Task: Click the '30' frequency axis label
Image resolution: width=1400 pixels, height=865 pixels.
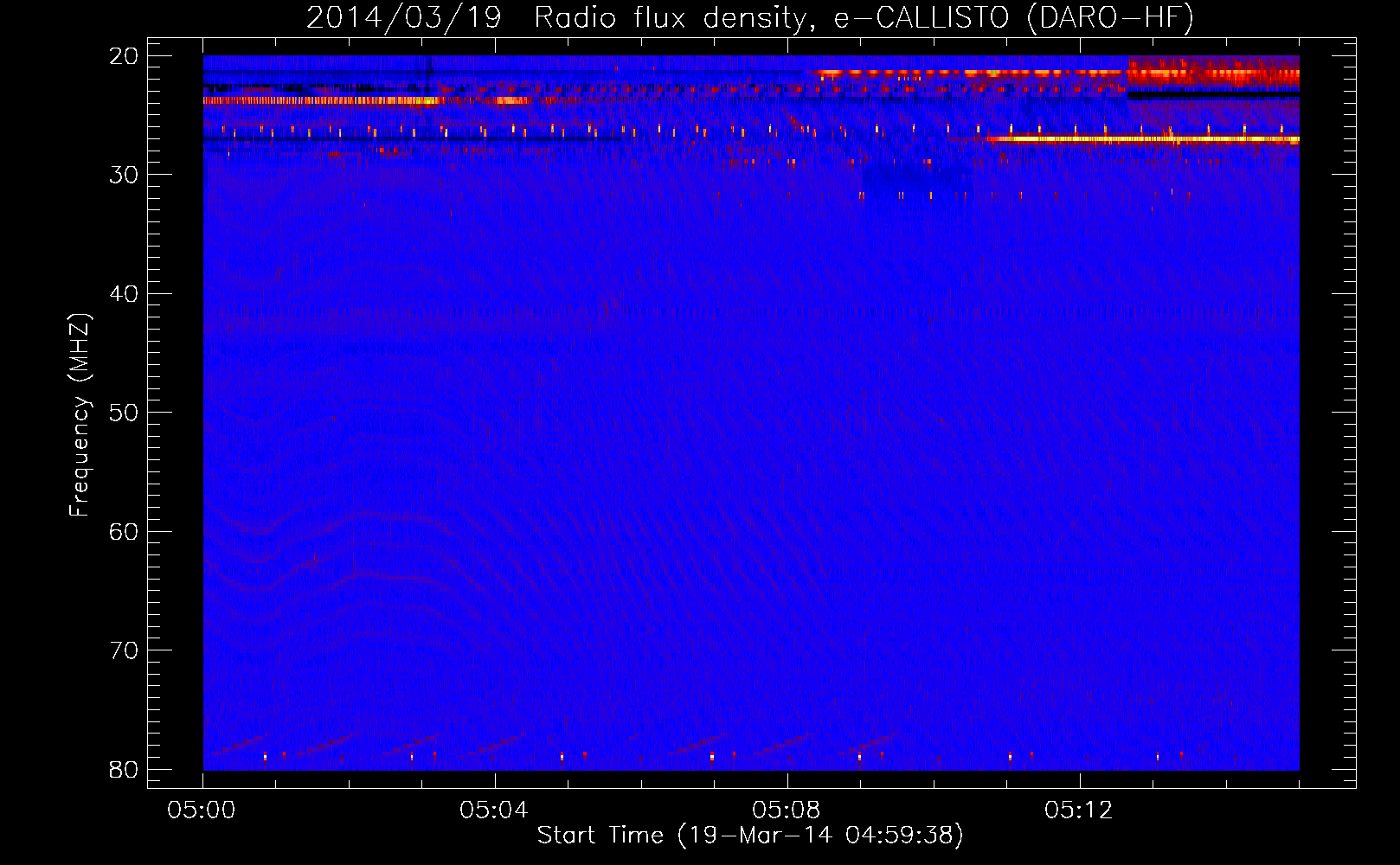Action: click(x=125, y=175)
